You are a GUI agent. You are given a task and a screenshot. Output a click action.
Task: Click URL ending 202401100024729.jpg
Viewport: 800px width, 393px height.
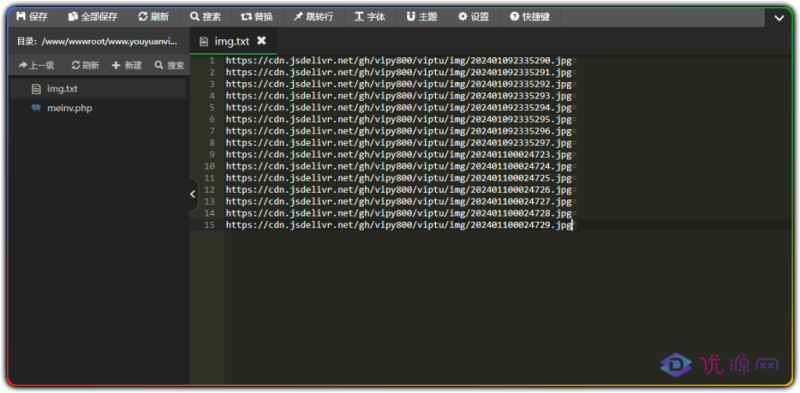click(x=398, y=225)
